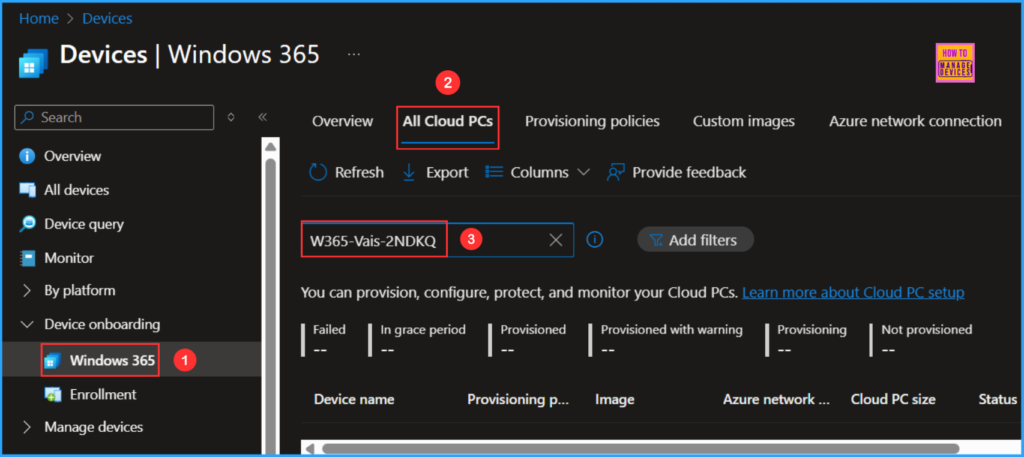Select Overview in the sidebar

[x=72, y=157]
